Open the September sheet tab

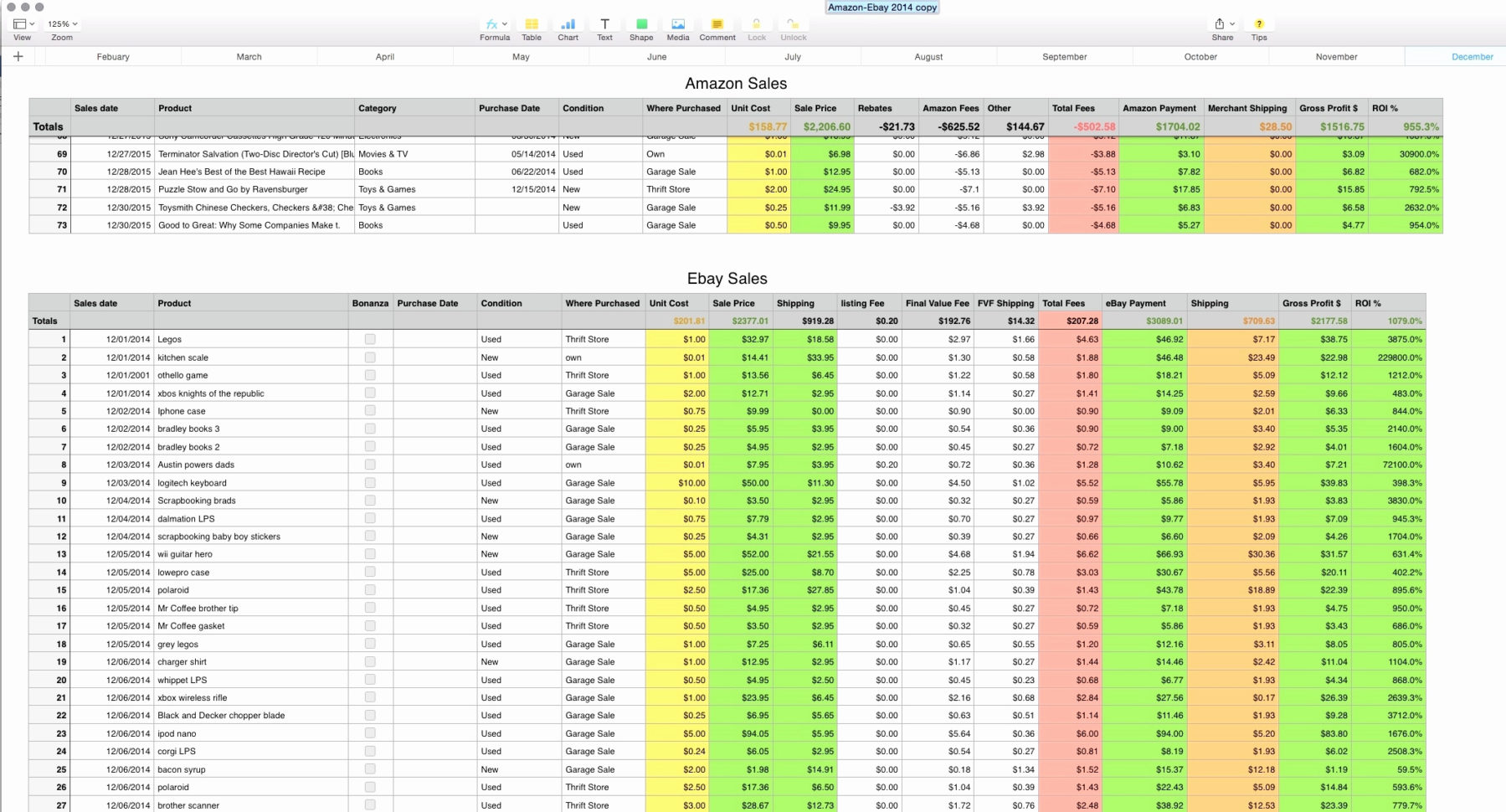[1064, 56]
